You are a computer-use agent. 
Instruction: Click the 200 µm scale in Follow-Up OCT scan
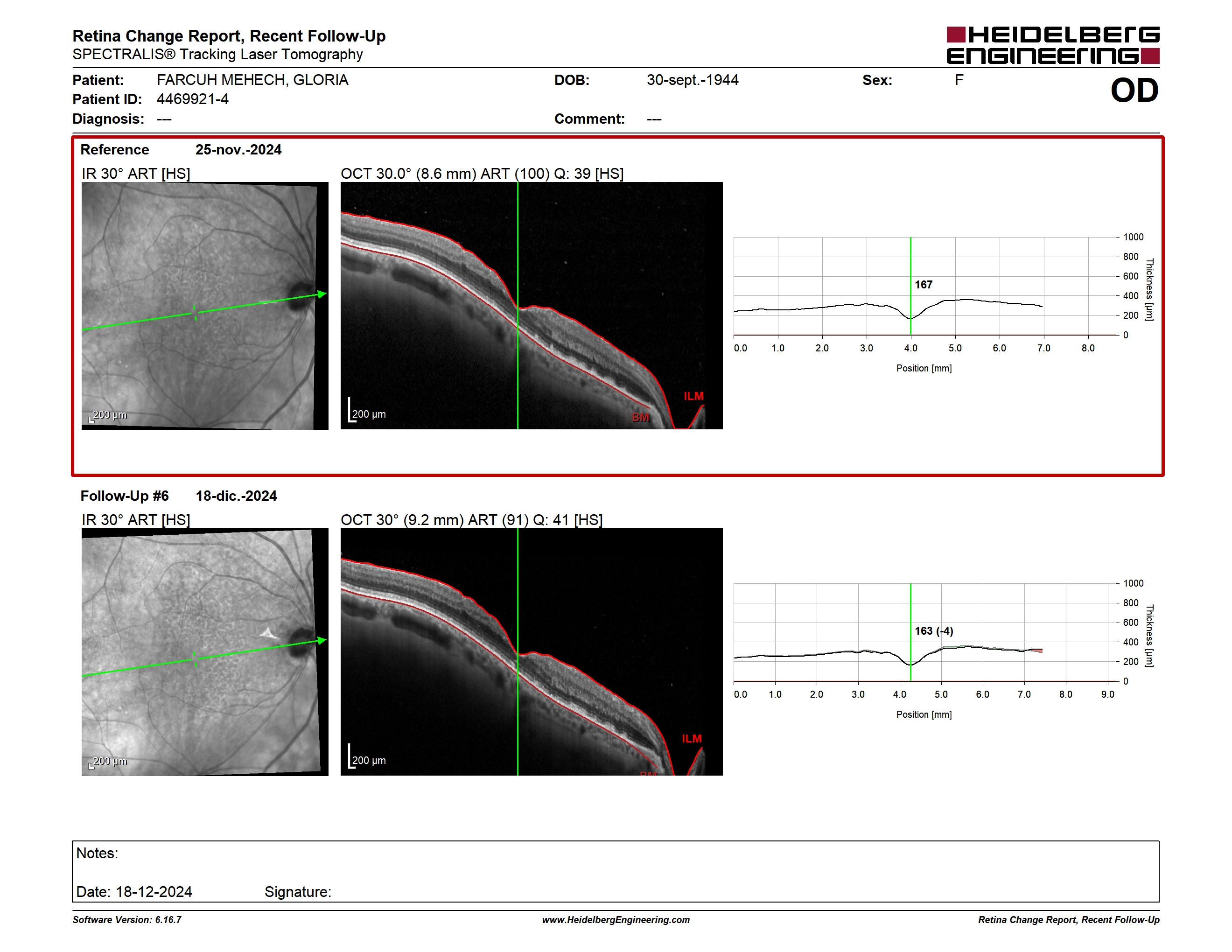367,757
